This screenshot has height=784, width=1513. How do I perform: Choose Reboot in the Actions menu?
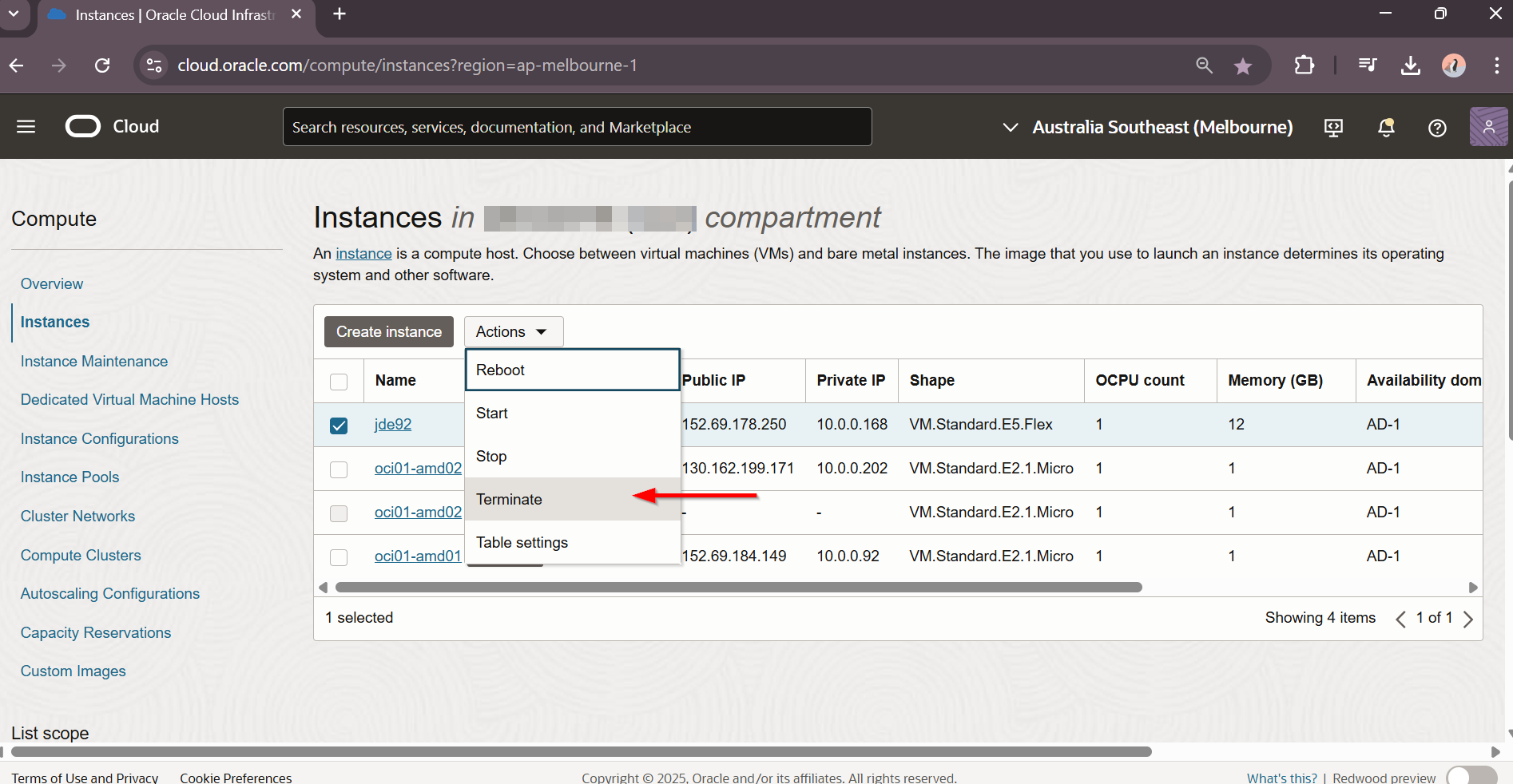[500, 370]
